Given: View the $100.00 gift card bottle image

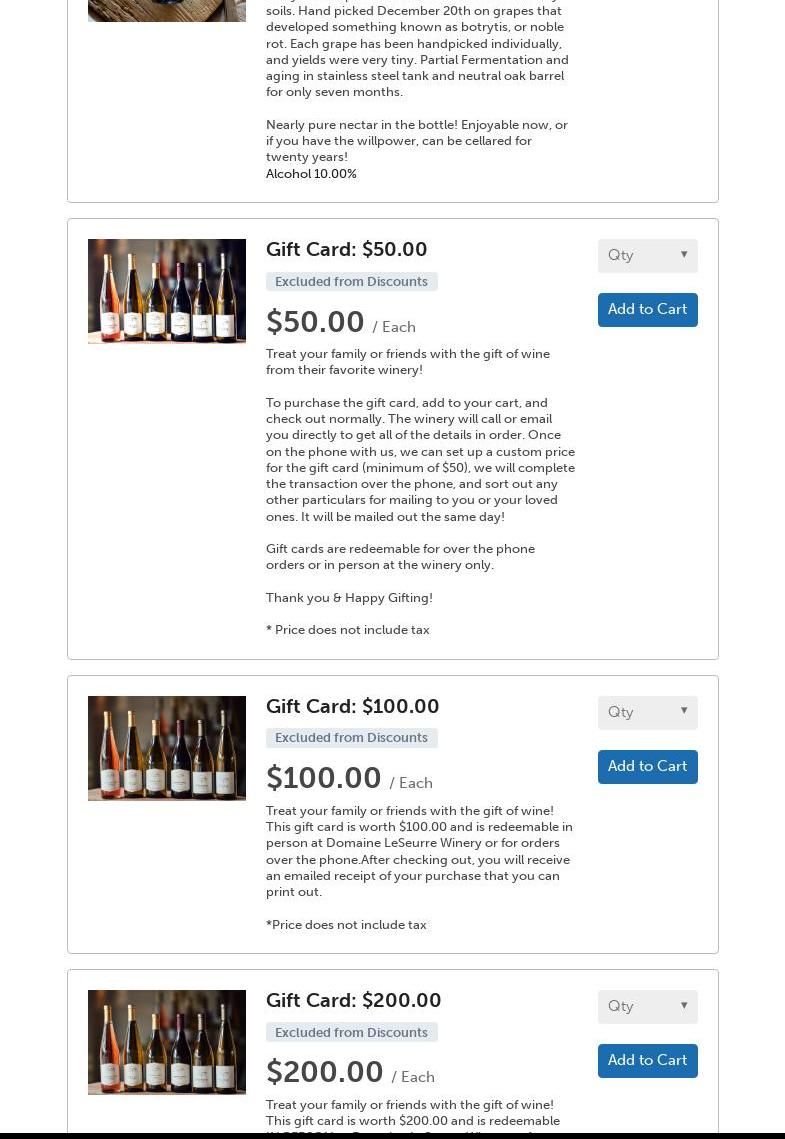Looking at the screenshot, I should pyautogui.click(x=167, y=748).
